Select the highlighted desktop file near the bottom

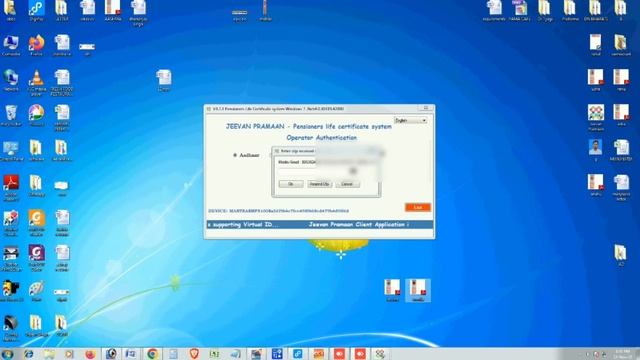tap(418, 290)
